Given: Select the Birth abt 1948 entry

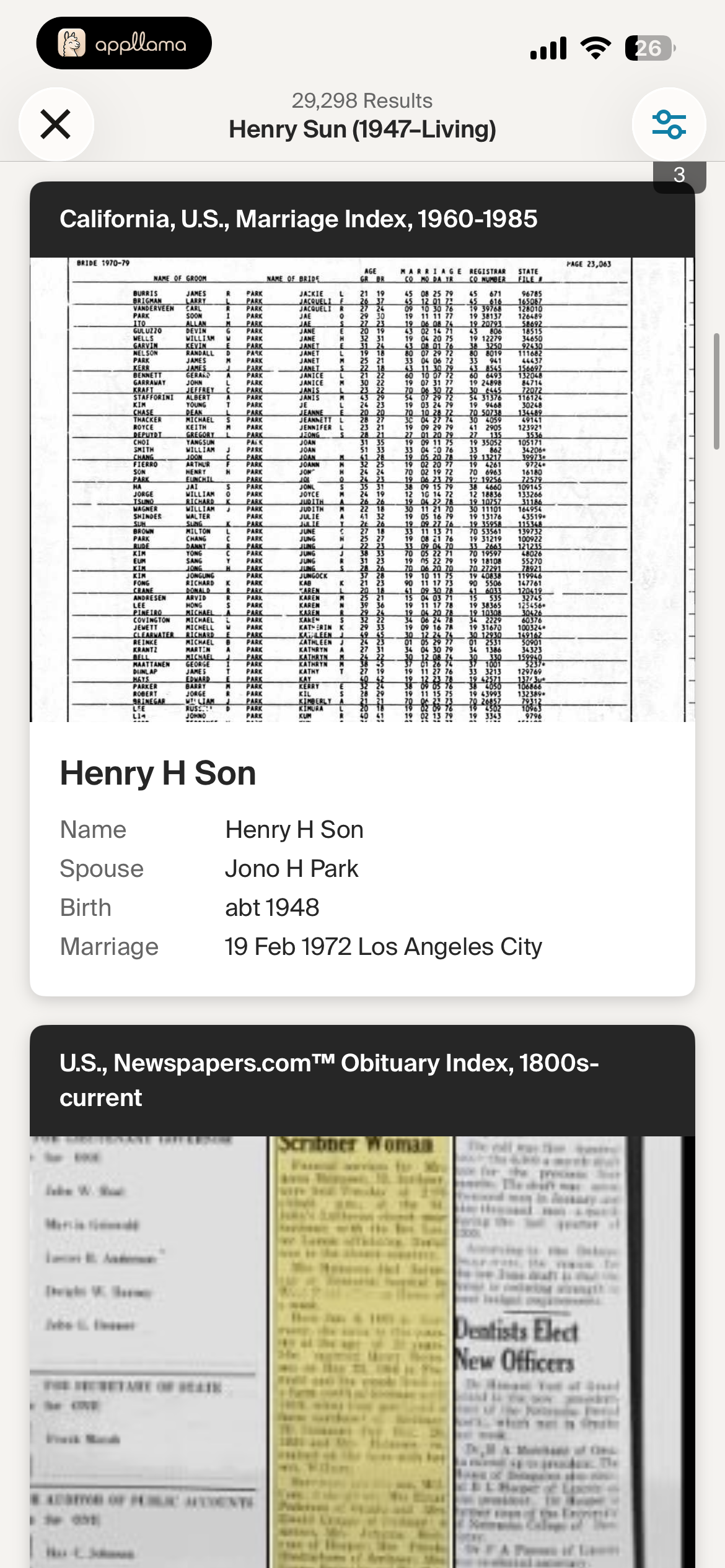Looking at the screenshot, I should click(x=362, y=907).
